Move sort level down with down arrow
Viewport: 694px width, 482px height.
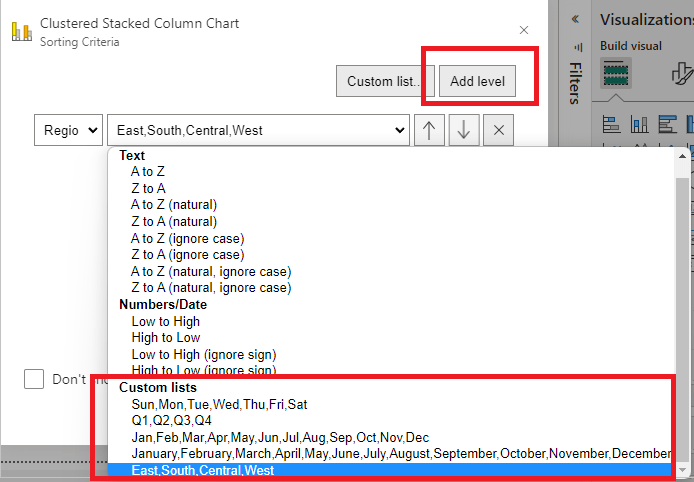464,130
